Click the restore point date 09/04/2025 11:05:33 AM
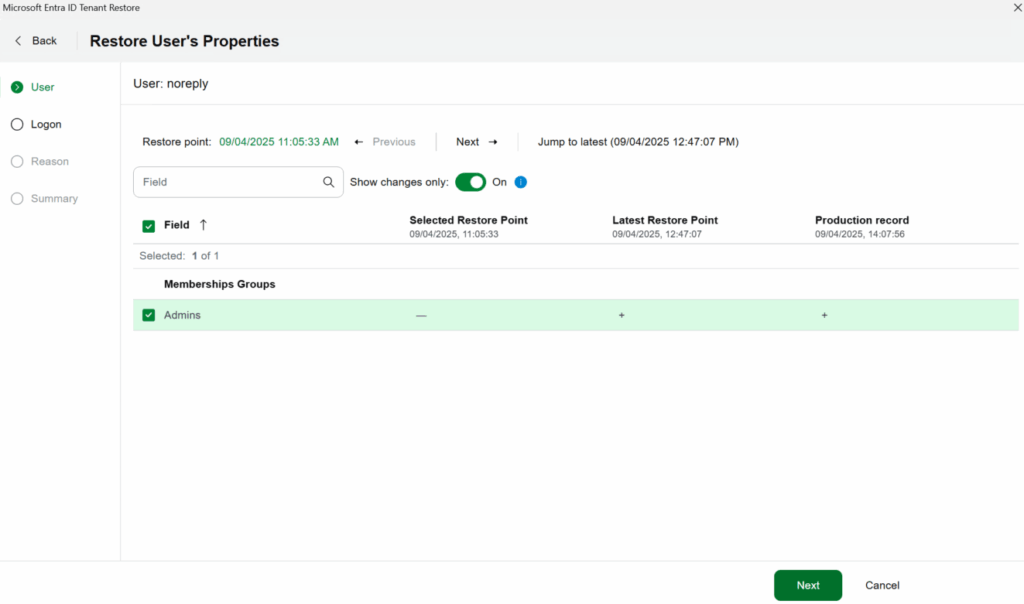Image resolution: width=1024 pixels, height=604 pixels. (279, 142)
